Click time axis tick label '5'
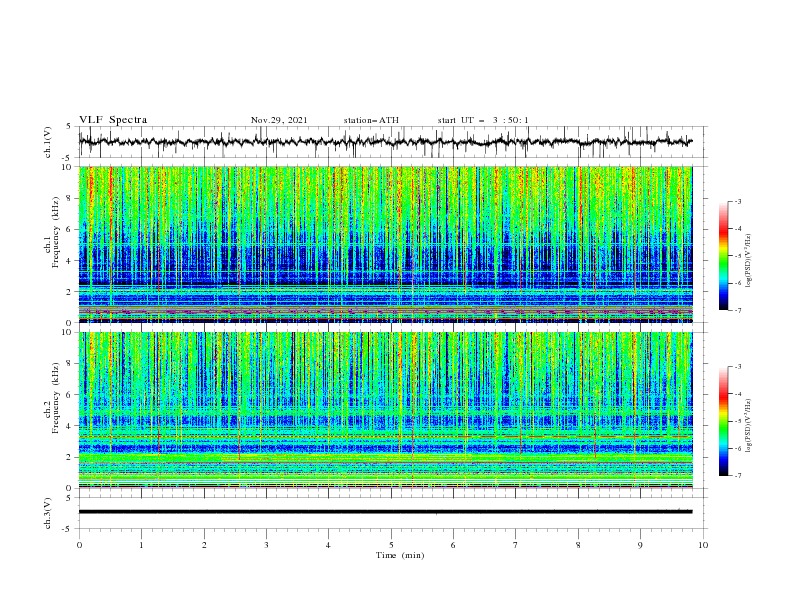Viewport: 792px width, 612px height. pyautogui.click(x=391, y=545)
